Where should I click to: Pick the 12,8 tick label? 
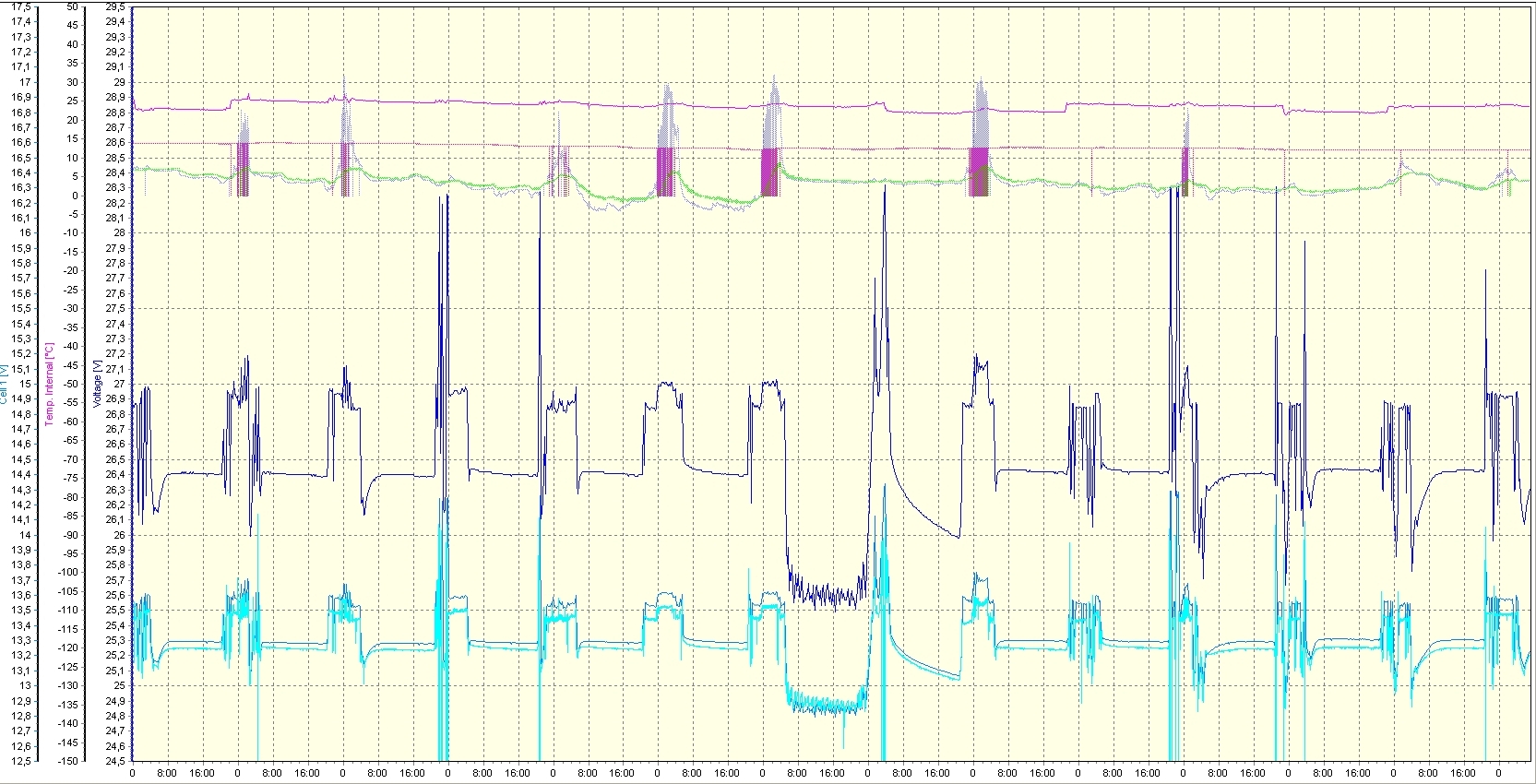(x=20, y=716)
